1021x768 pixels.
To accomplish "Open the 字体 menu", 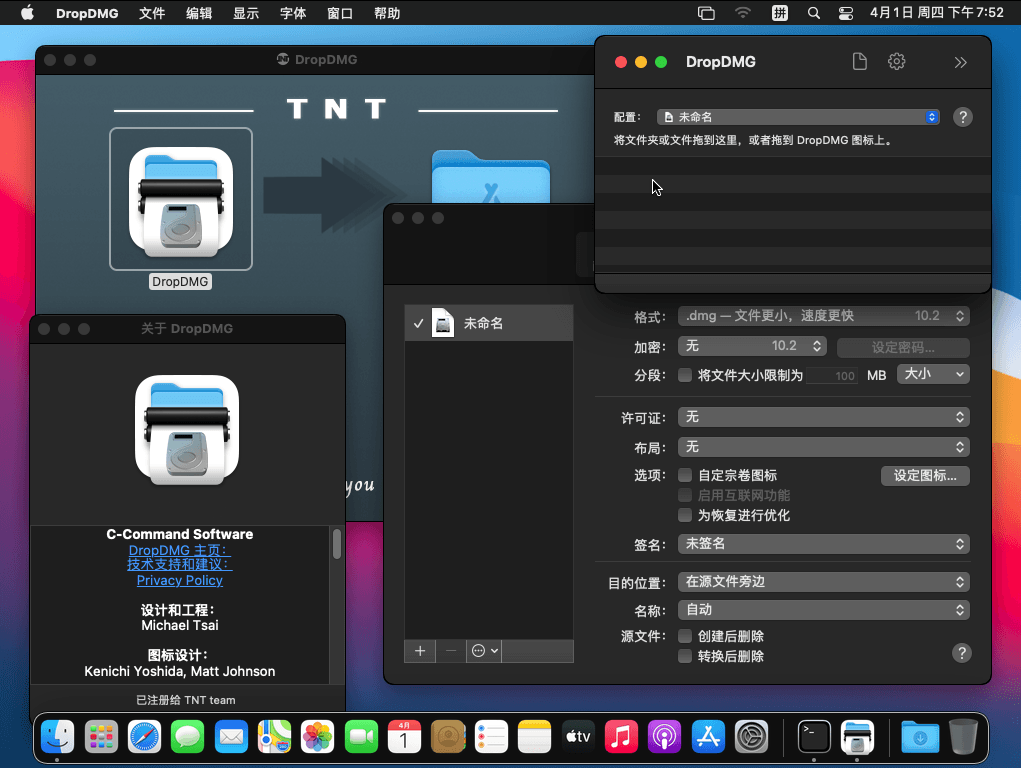I will pos(293,13).
